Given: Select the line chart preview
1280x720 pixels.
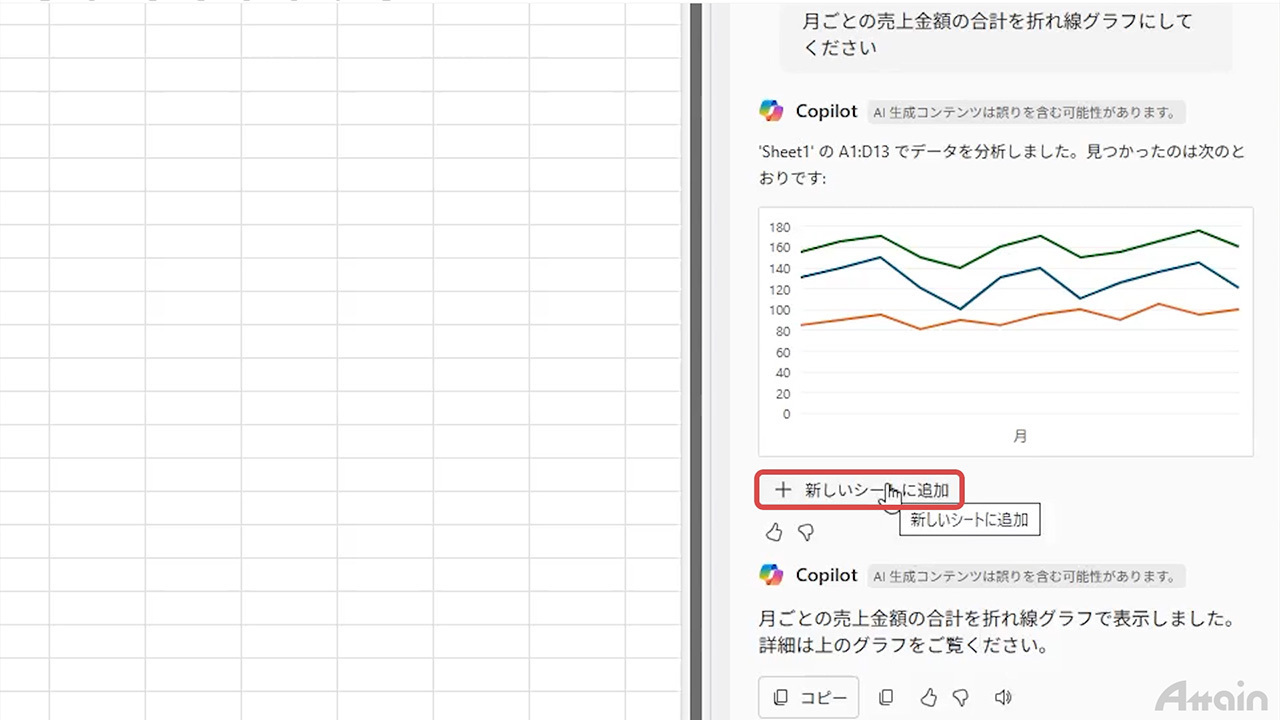Looking at the screenshot, I should pyautogui.click(x=1005, y=331).
